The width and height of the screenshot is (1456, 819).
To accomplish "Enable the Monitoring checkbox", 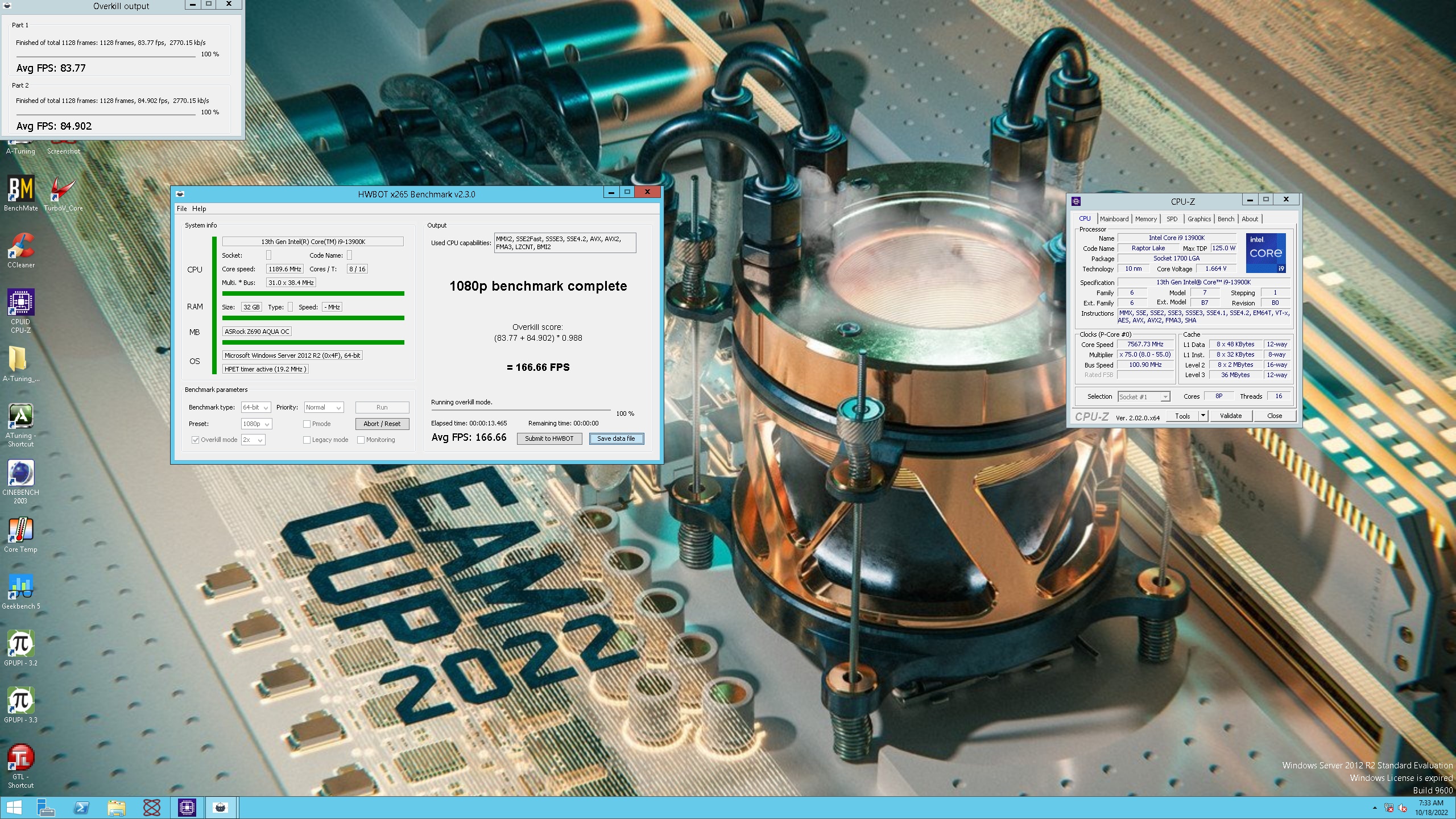I will click(x=361, y=440).
